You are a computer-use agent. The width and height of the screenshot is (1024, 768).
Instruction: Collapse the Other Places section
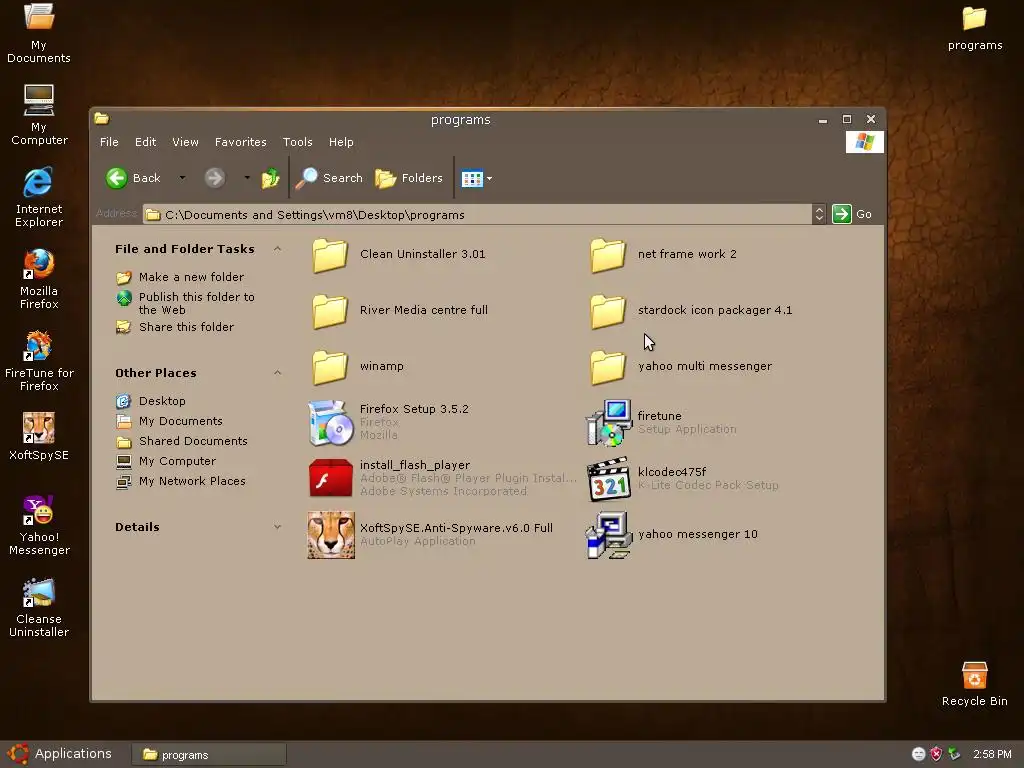coord(278,373)
